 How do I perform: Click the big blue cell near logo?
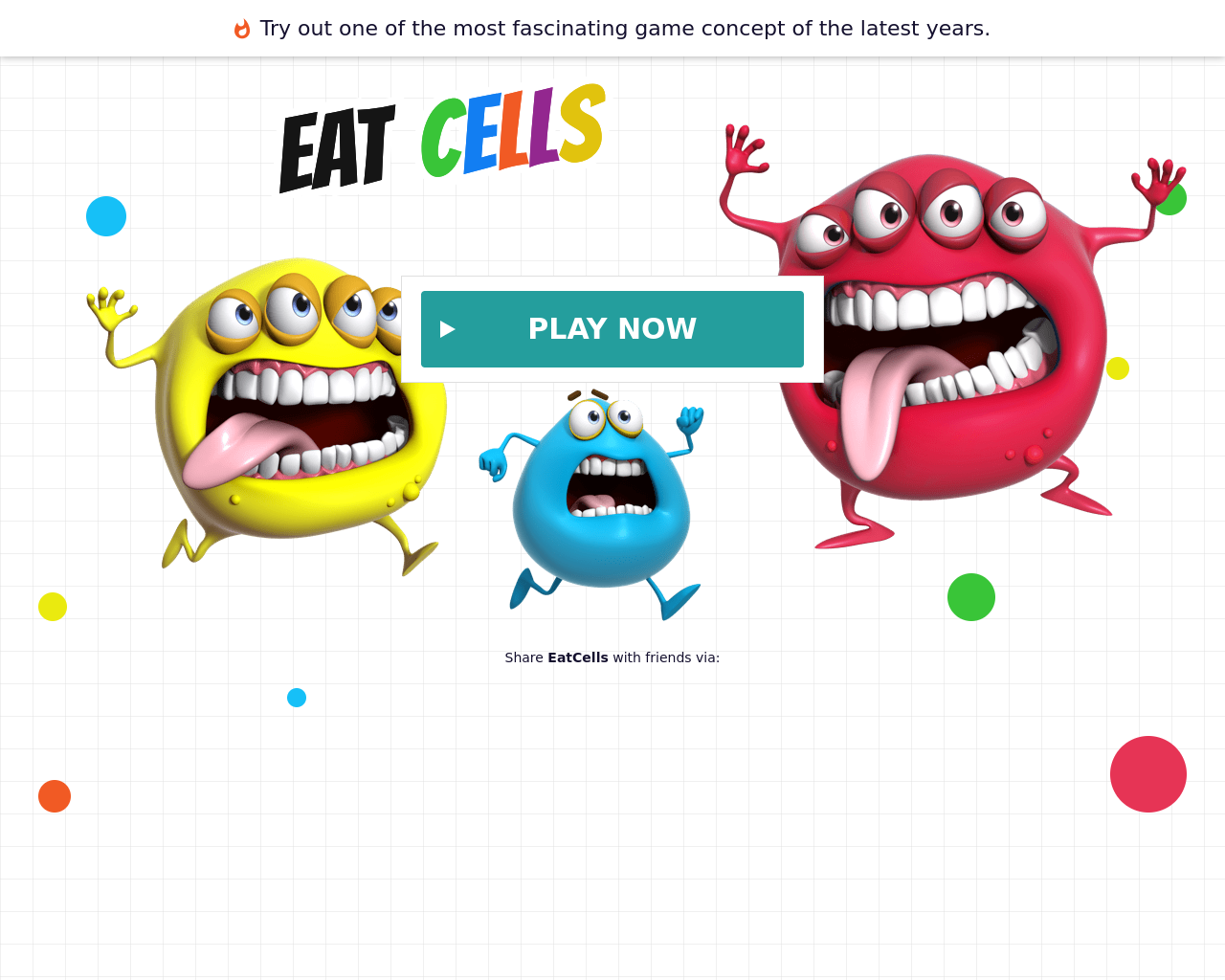coord(106,216)
